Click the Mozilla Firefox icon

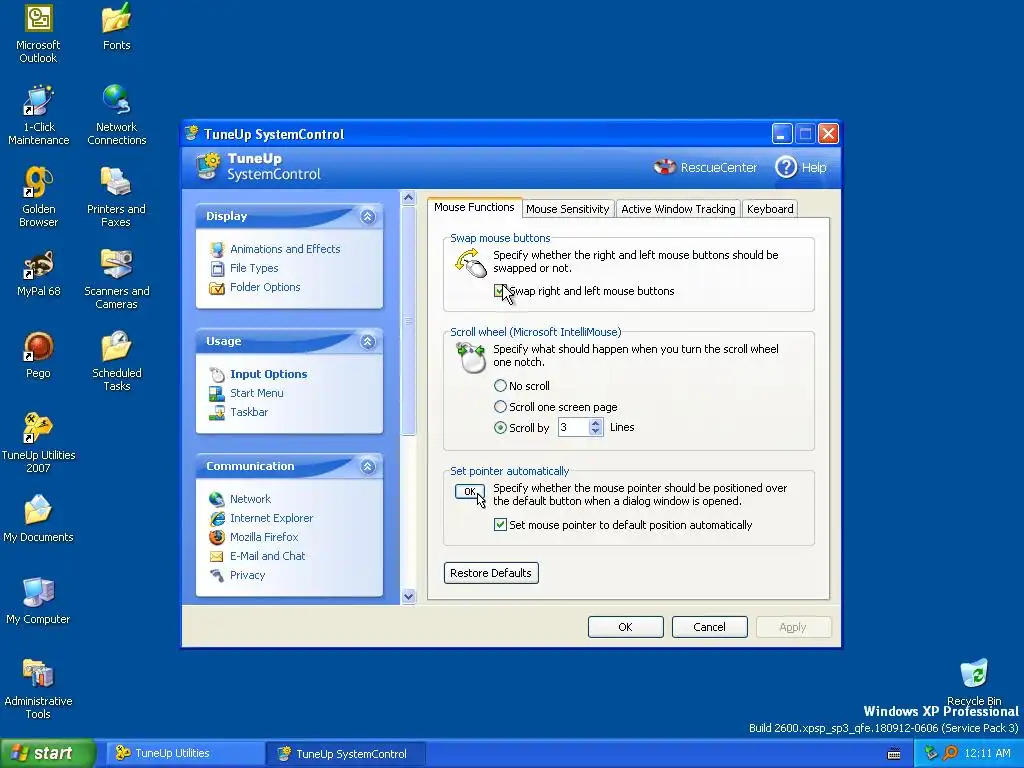[x=217, y=537]
